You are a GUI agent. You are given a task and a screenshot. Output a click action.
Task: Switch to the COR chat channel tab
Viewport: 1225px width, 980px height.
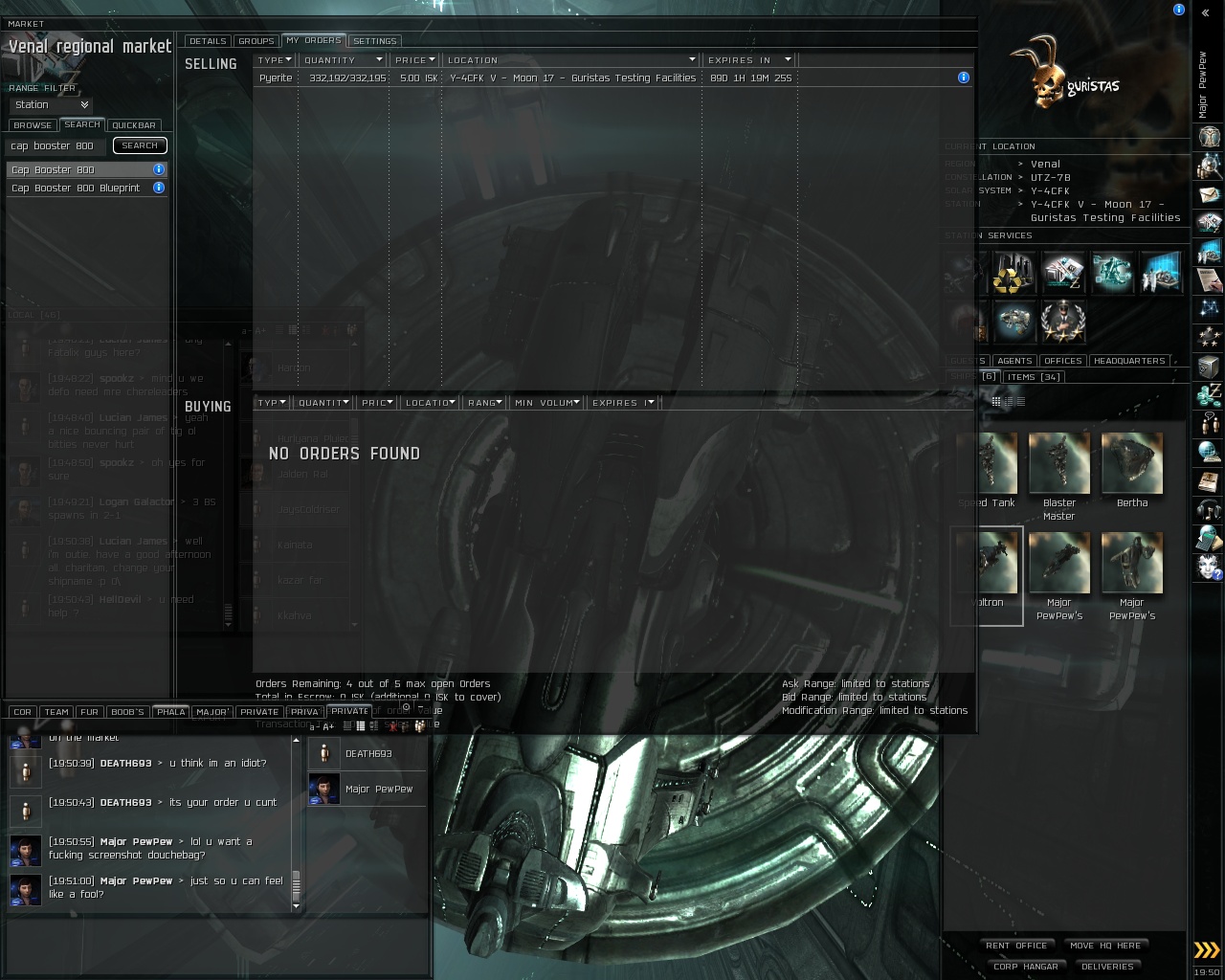(23, 712)
